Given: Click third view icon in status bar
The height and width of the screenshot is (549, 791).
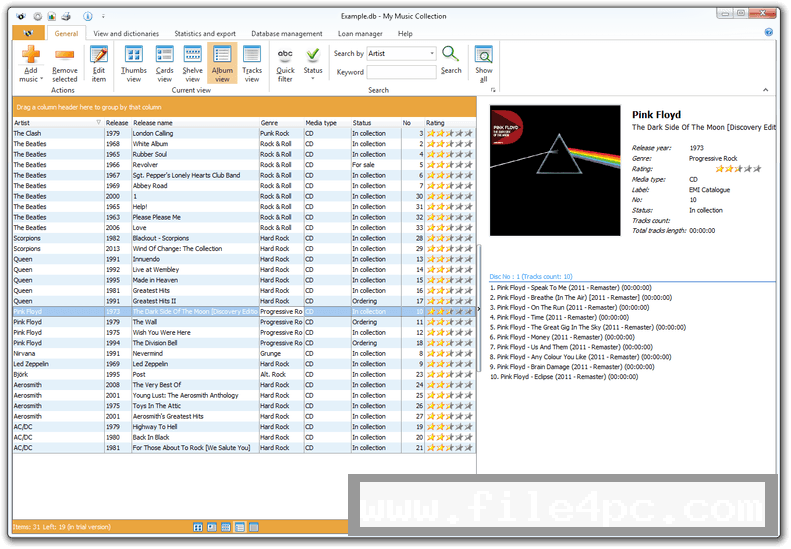Looking at the screenshot, I should tap(226, 527).
